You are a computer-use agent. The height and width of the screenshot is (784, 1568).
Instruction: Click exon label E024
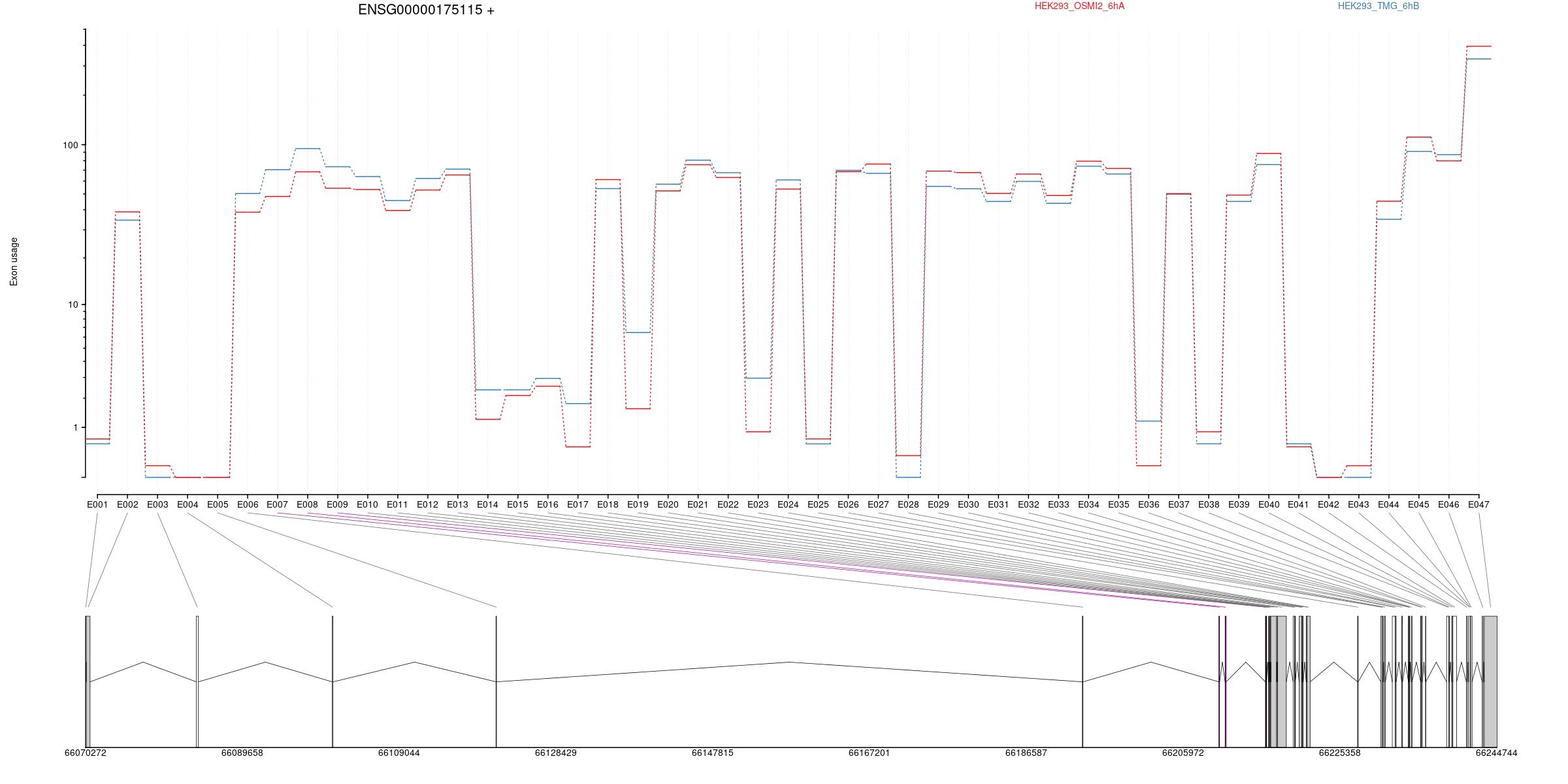click(789, 504)
